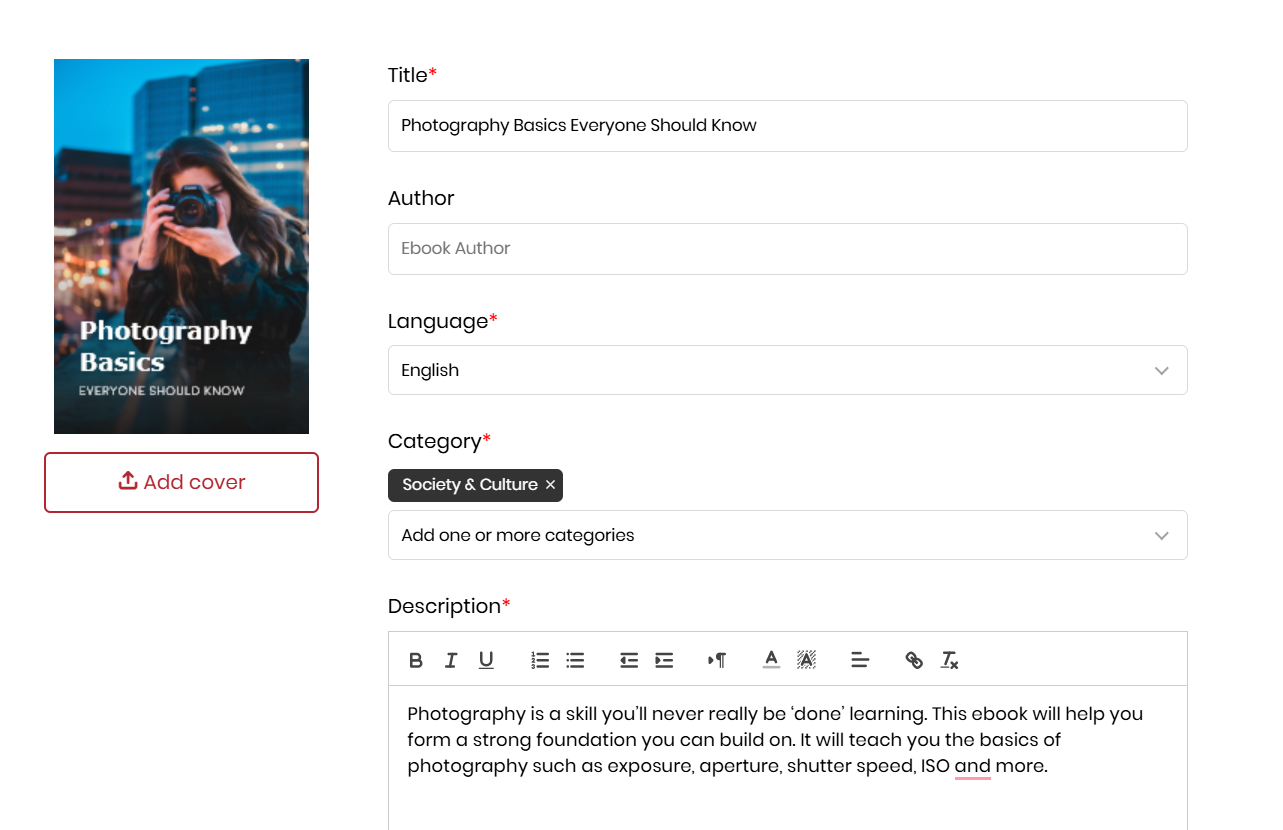The height and width of the screenshot is (830, 1283).
Task: Click the Add cover button
Action: (181, 482)
